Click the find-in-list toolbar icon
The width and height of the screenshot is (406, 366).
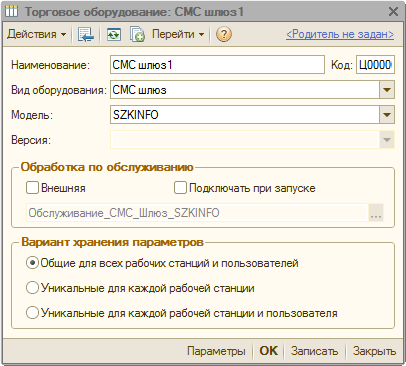86,34
